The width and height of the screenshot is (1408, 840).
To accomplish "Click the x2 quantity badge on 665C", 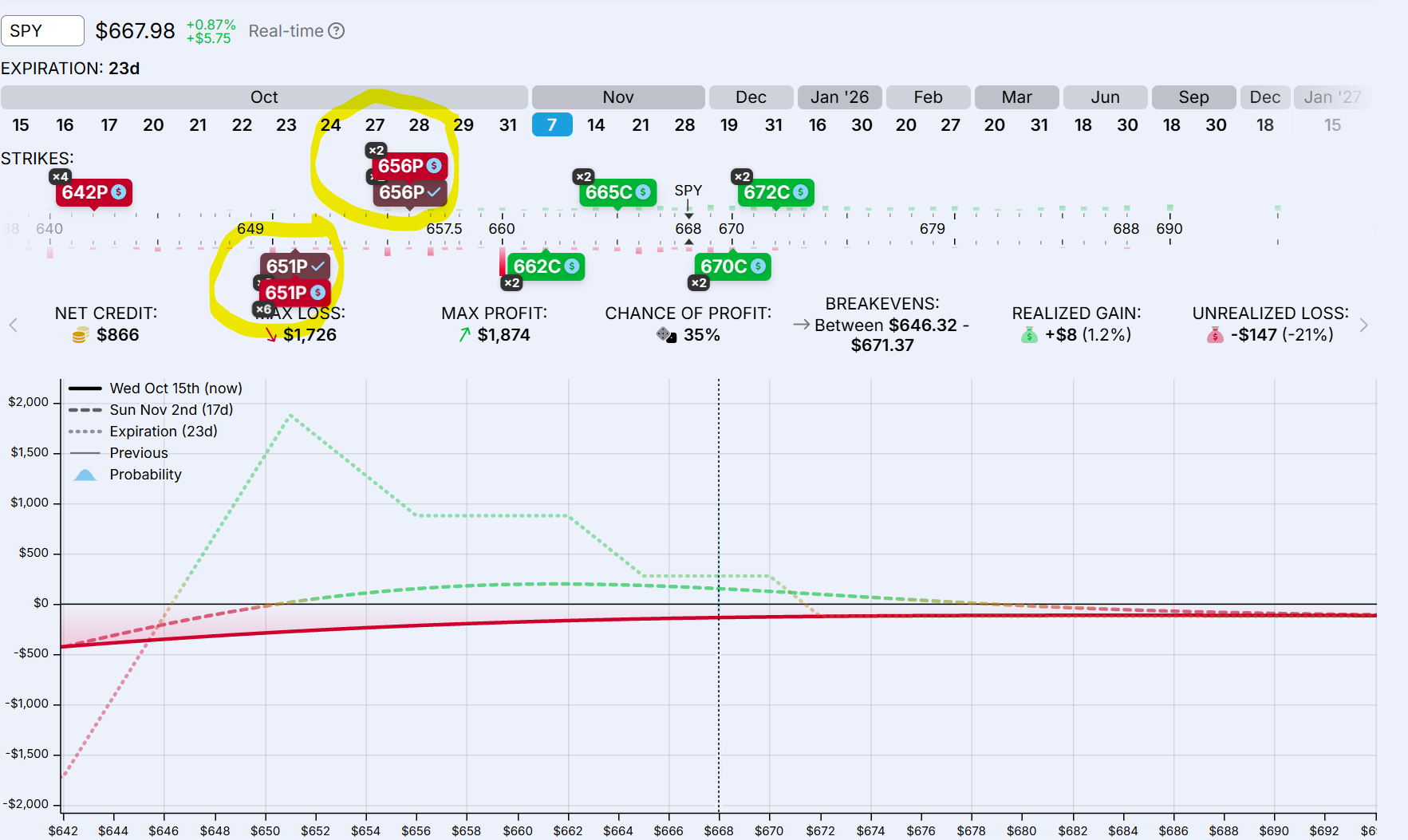I will [x=583, y=176].
